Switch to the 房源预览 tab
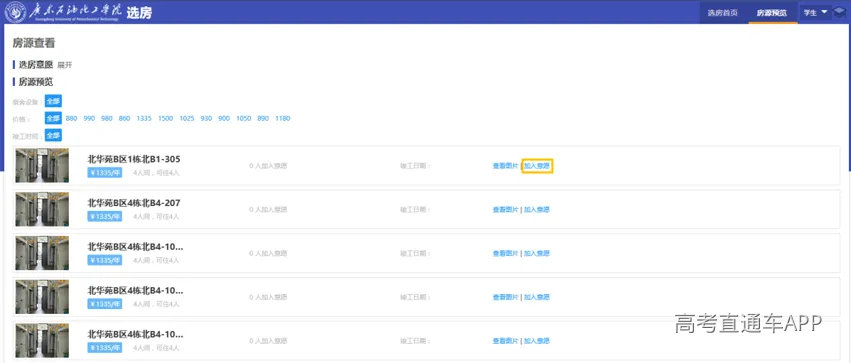851x363 pixels. 772,12
